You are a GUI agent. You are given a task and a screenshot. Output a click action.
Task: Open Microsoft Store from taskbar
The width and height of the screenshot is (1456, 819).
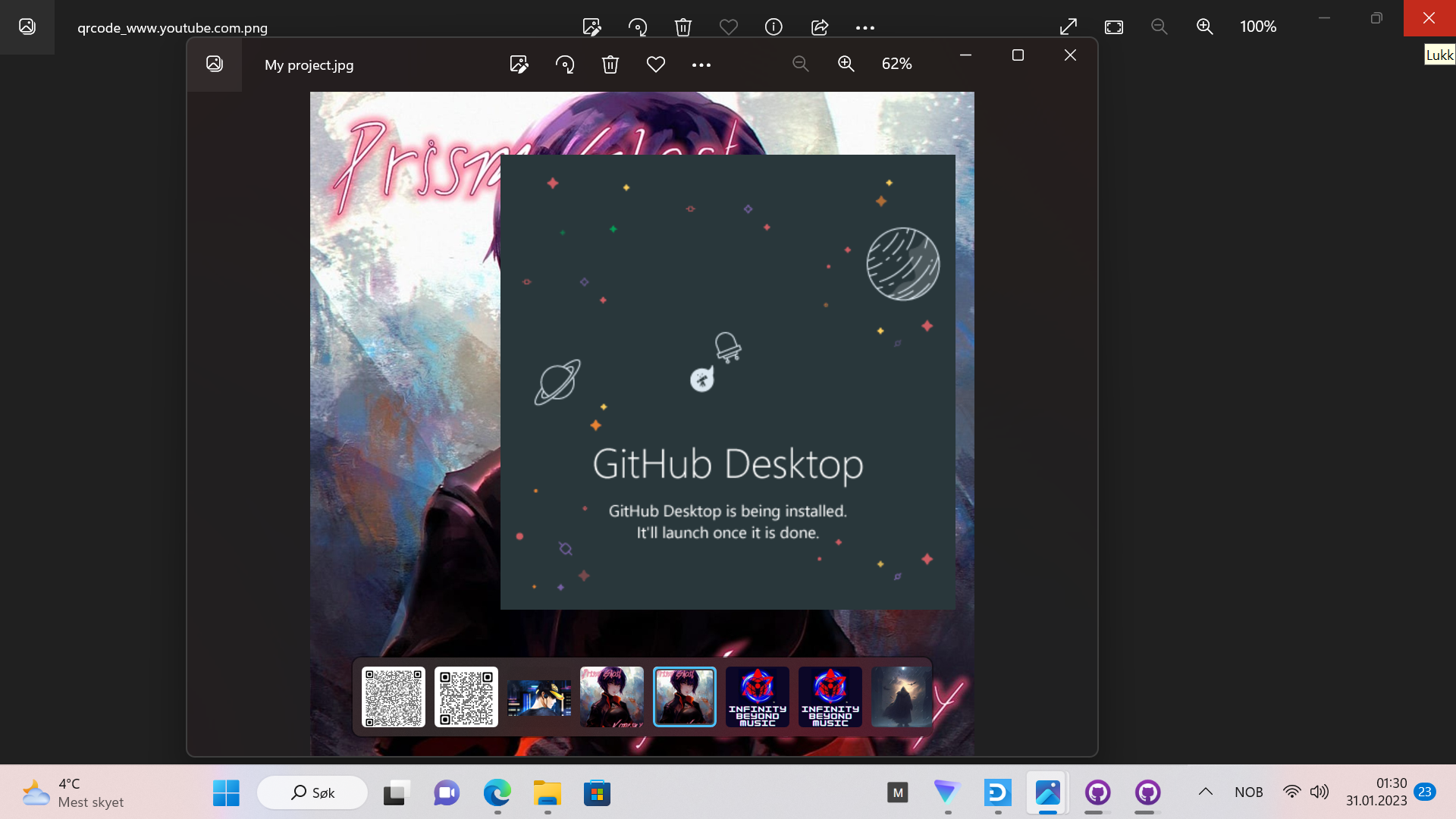click(x=598, y=793)
